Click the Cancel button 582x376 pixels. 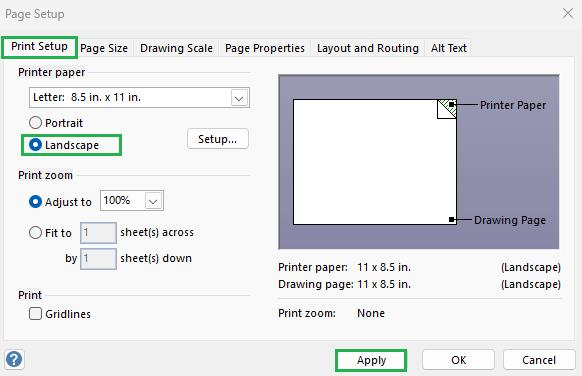pos(539,360)
